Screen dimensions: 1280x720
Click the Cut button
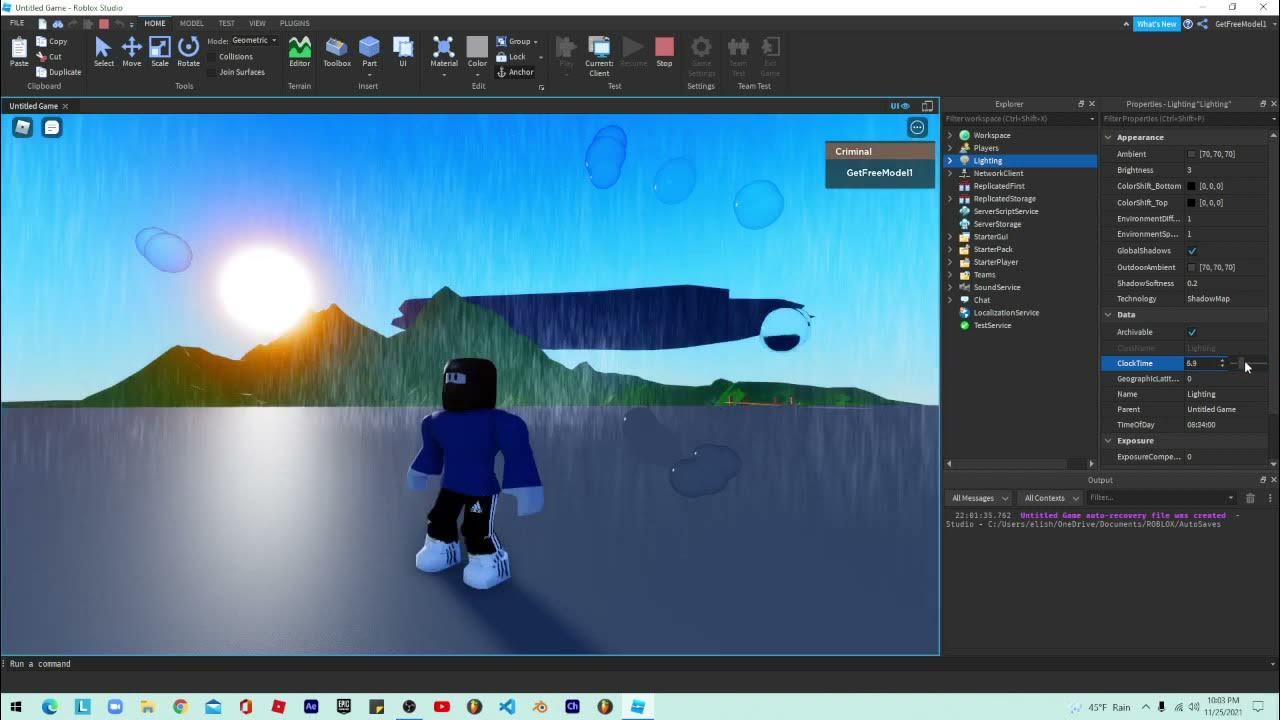pyautogui.click(x=49, y=57)
